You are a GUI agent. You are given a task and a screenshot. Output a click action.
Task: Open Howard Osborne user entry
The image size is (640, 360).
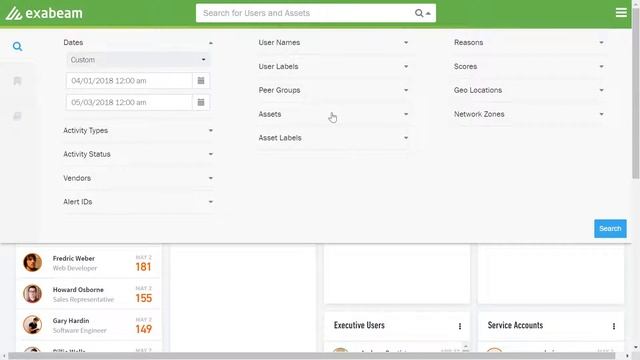(89, 293)
